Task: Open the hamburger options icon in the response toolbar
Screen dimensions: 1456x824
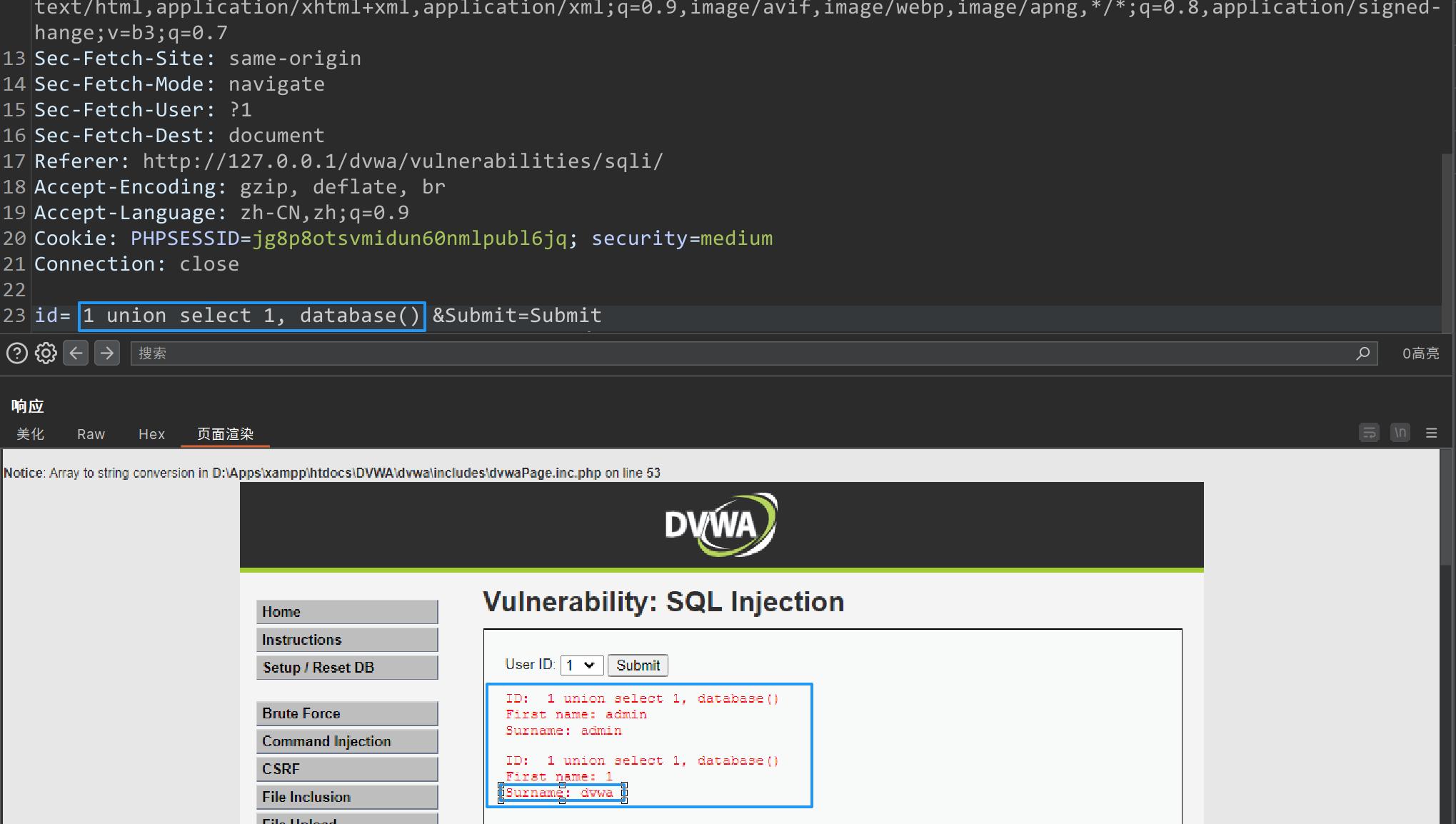Action: [1431, 433]
